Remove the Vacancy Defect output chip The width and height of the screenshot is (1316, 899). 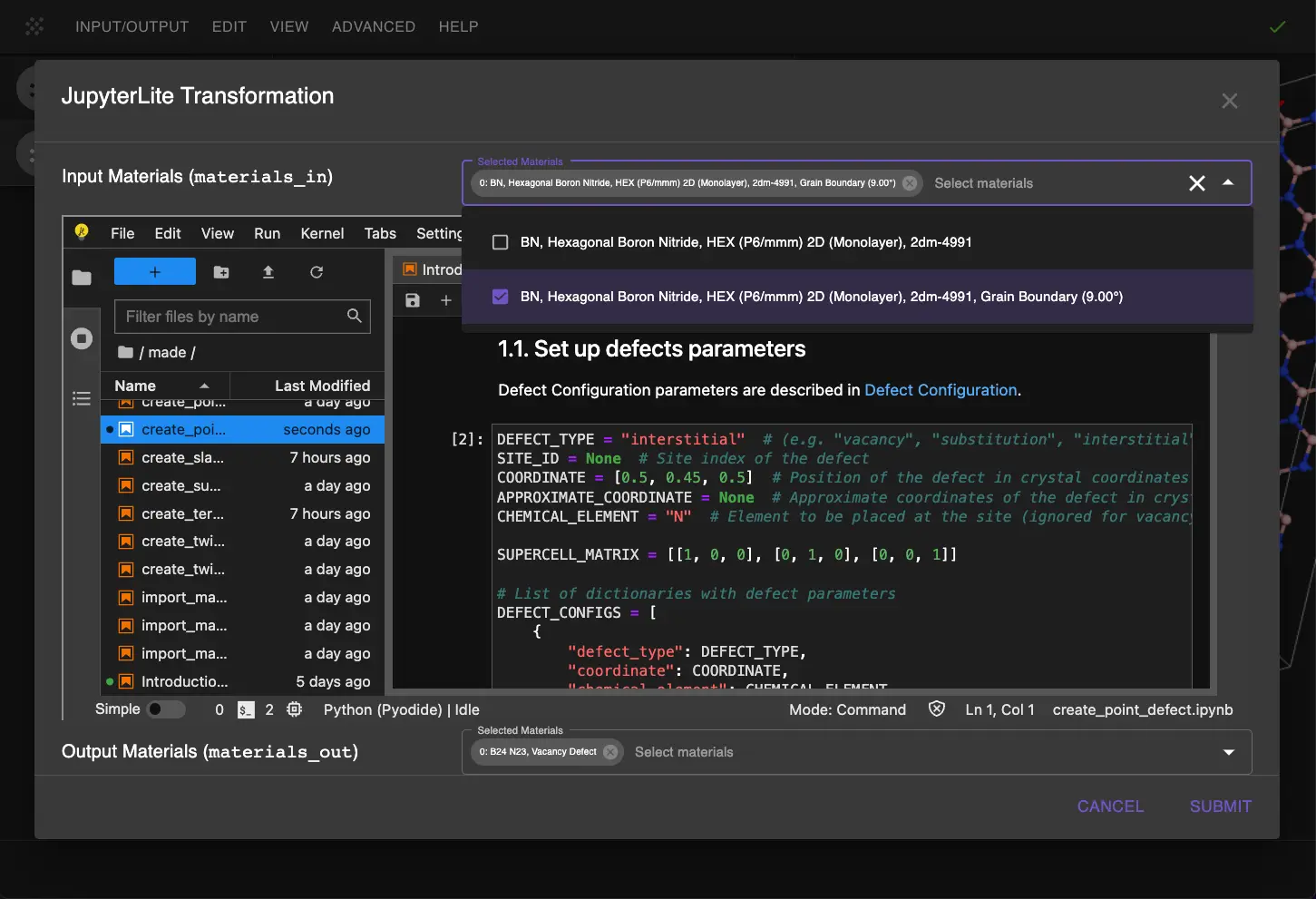[x=610, y=752]
